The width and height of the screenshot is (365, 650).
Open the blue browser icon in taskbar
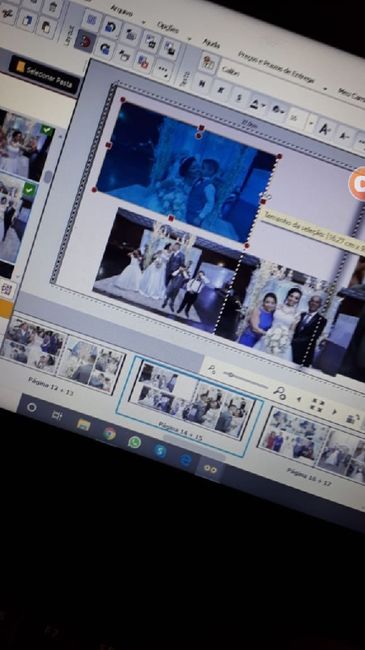185,459
